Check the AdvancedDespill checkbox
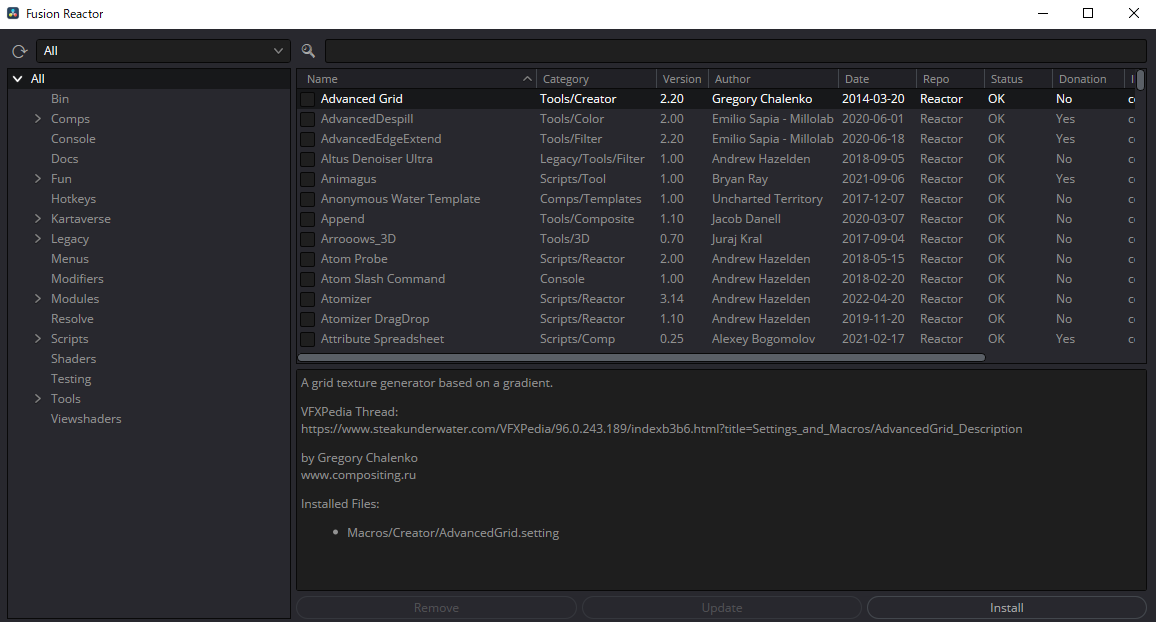The height and width of the screenshot is (622, 1156). tap(307, 119)
